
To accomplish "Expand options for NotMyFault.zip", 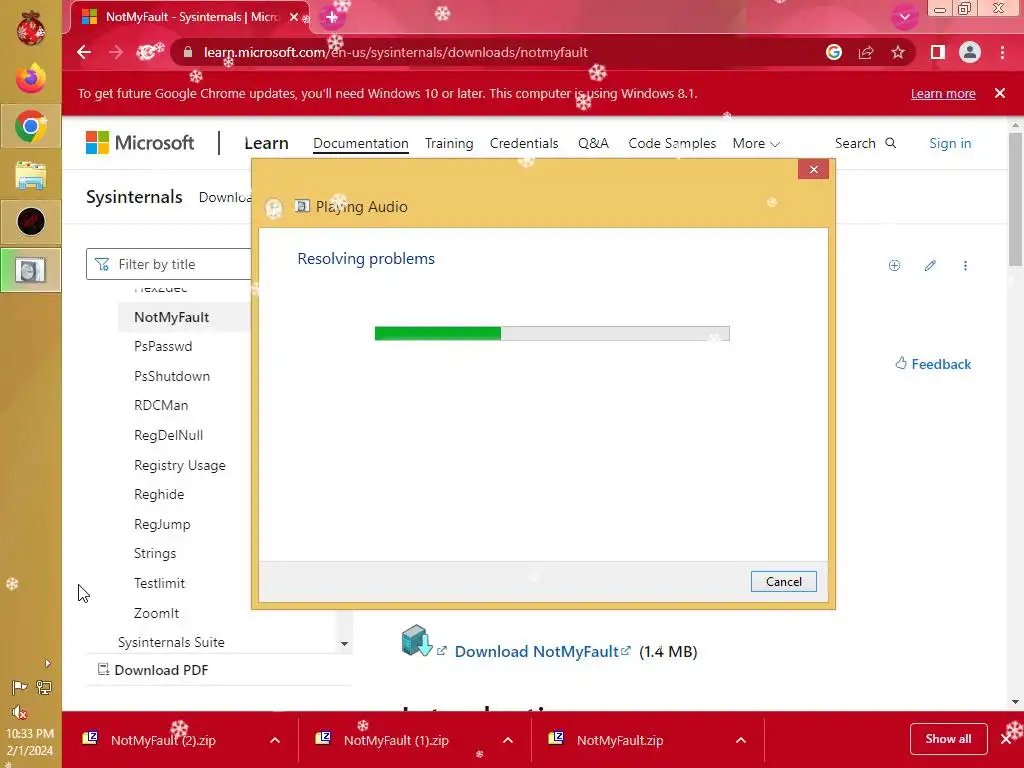I will [741, 740].
